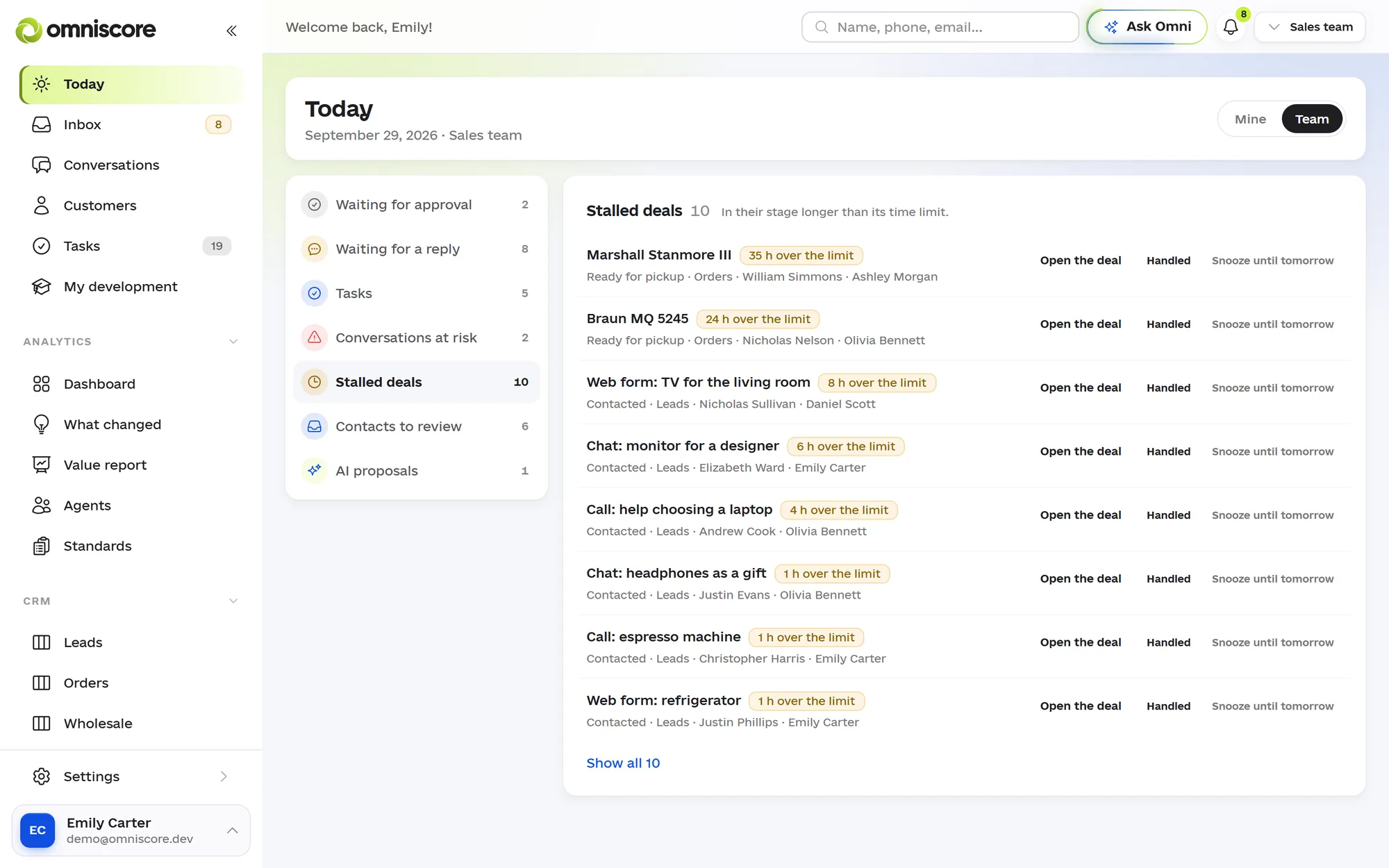Go to Today in the sidebar
1389x868 pixels.
tap(131, 84)
